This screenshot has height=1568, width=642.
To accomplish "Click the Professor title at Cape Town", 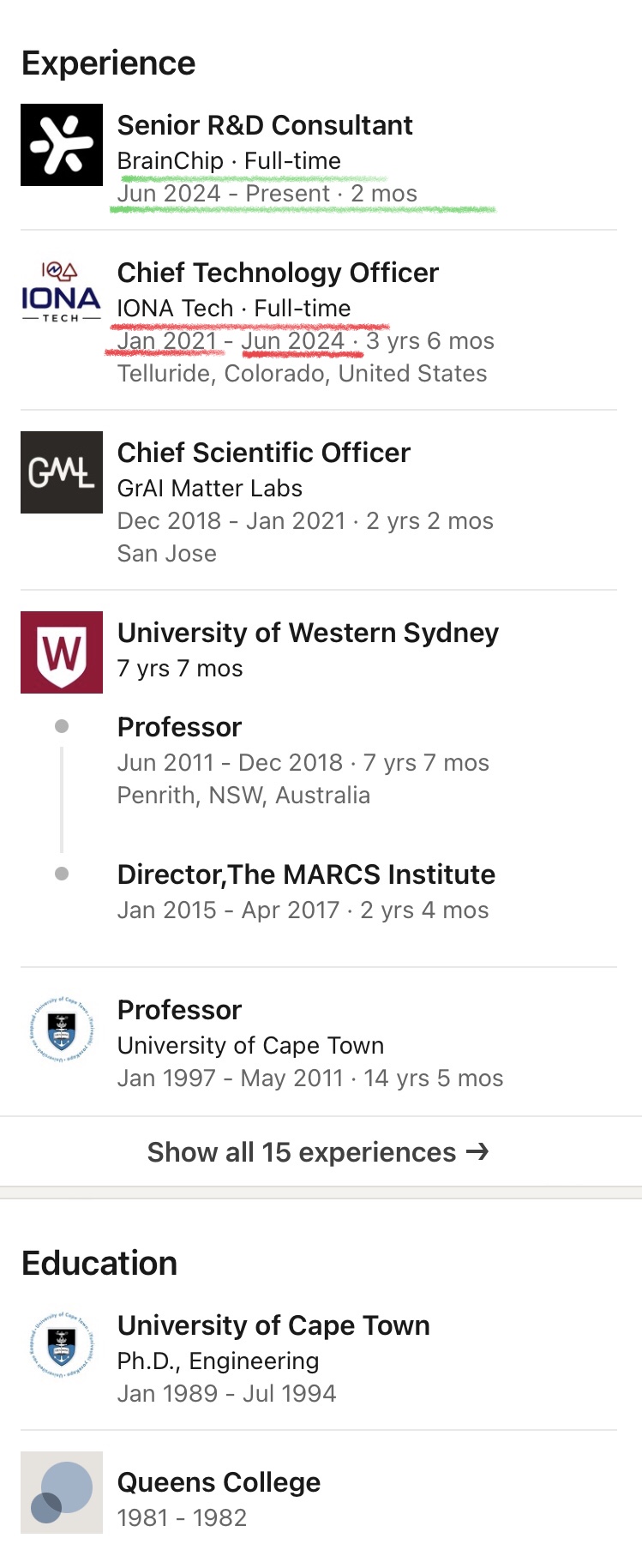I will click(x=179, y=1010).
